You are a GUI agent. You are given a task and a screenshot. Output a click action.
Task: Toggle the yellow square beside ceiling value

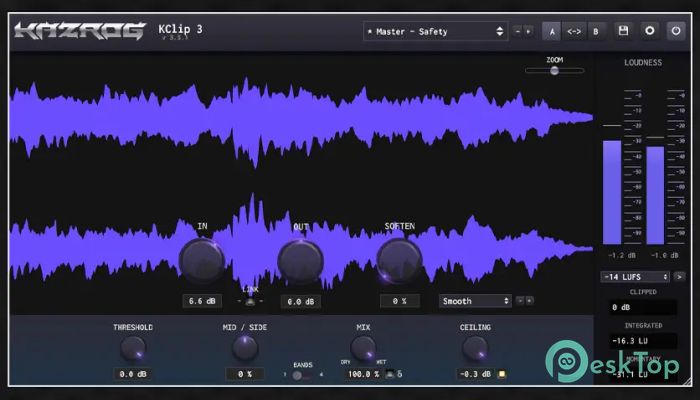(x=501, y=374)
